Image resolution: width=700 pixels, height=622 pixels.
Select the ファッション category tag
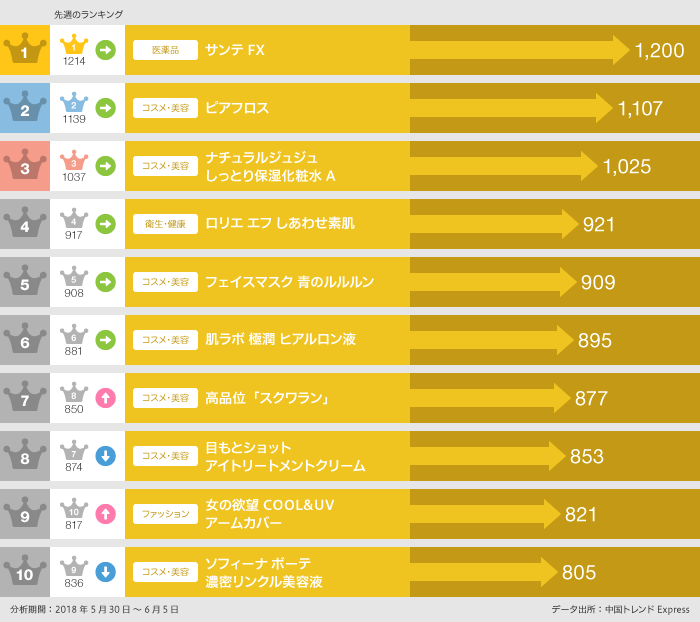pyautogui.click(x=165, y=514)
